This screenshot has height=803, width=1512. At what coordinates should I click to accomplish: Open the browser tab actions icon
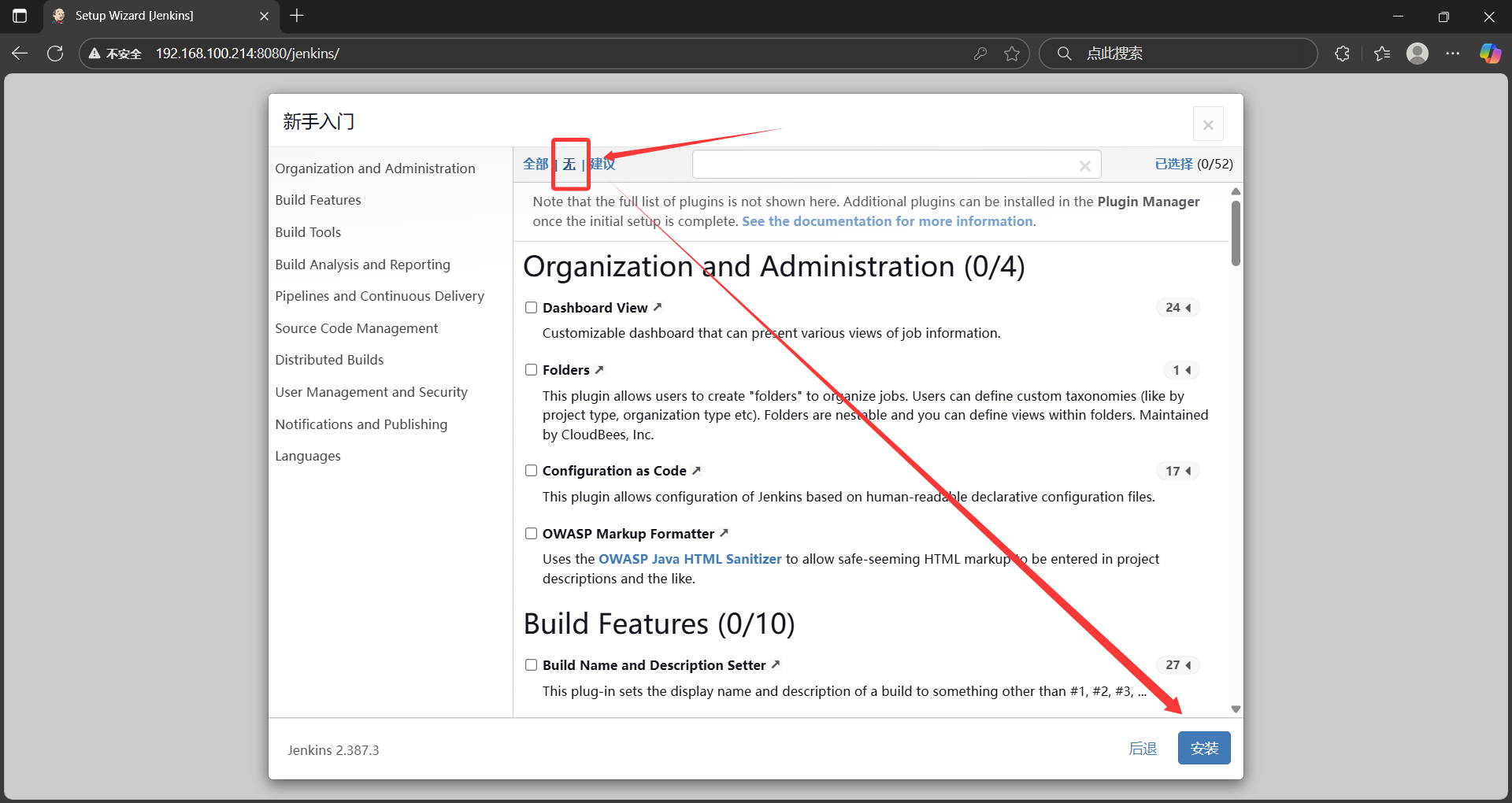[x=20, y=16]
